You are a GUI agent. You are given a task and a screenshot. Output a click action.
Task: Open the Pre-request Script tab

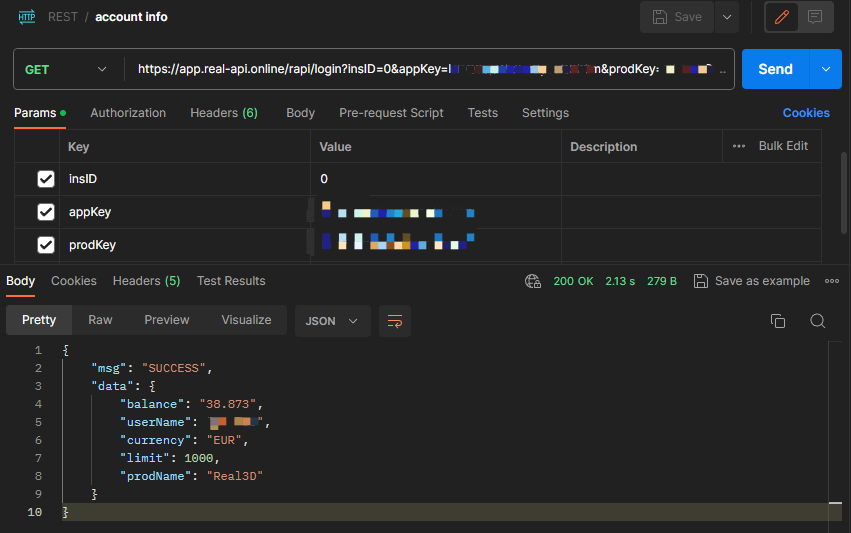391,113
